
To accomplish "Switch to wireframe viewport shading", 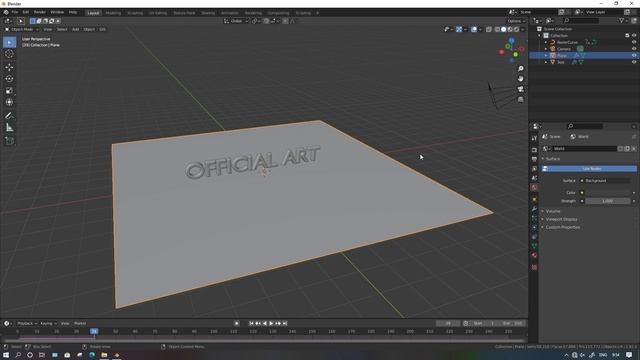I will pyautogui.click(x=497, y=29).
